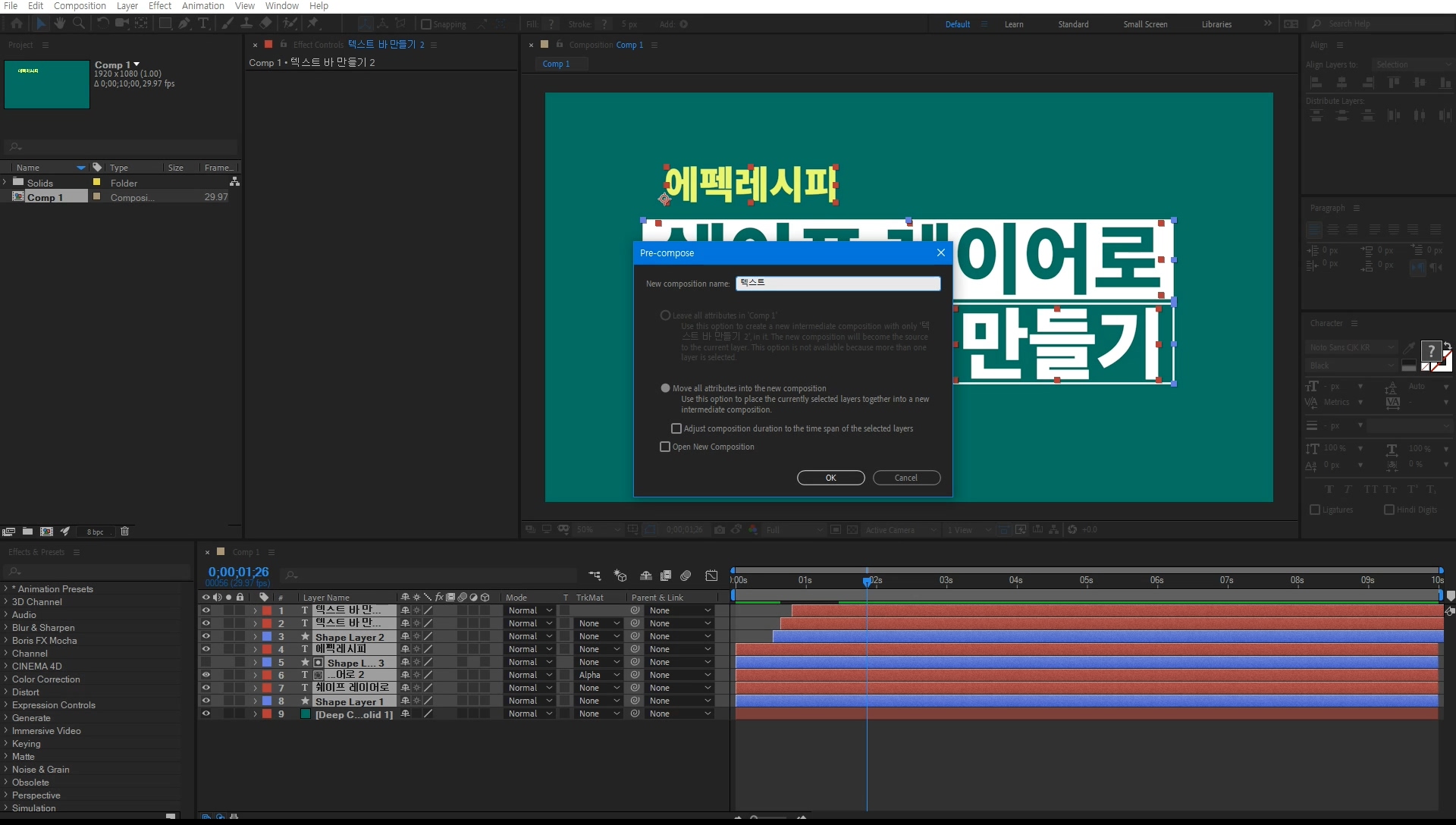Check Open New Composition checkbox
The image size is (1456, 825).
[x=665, y=447]
